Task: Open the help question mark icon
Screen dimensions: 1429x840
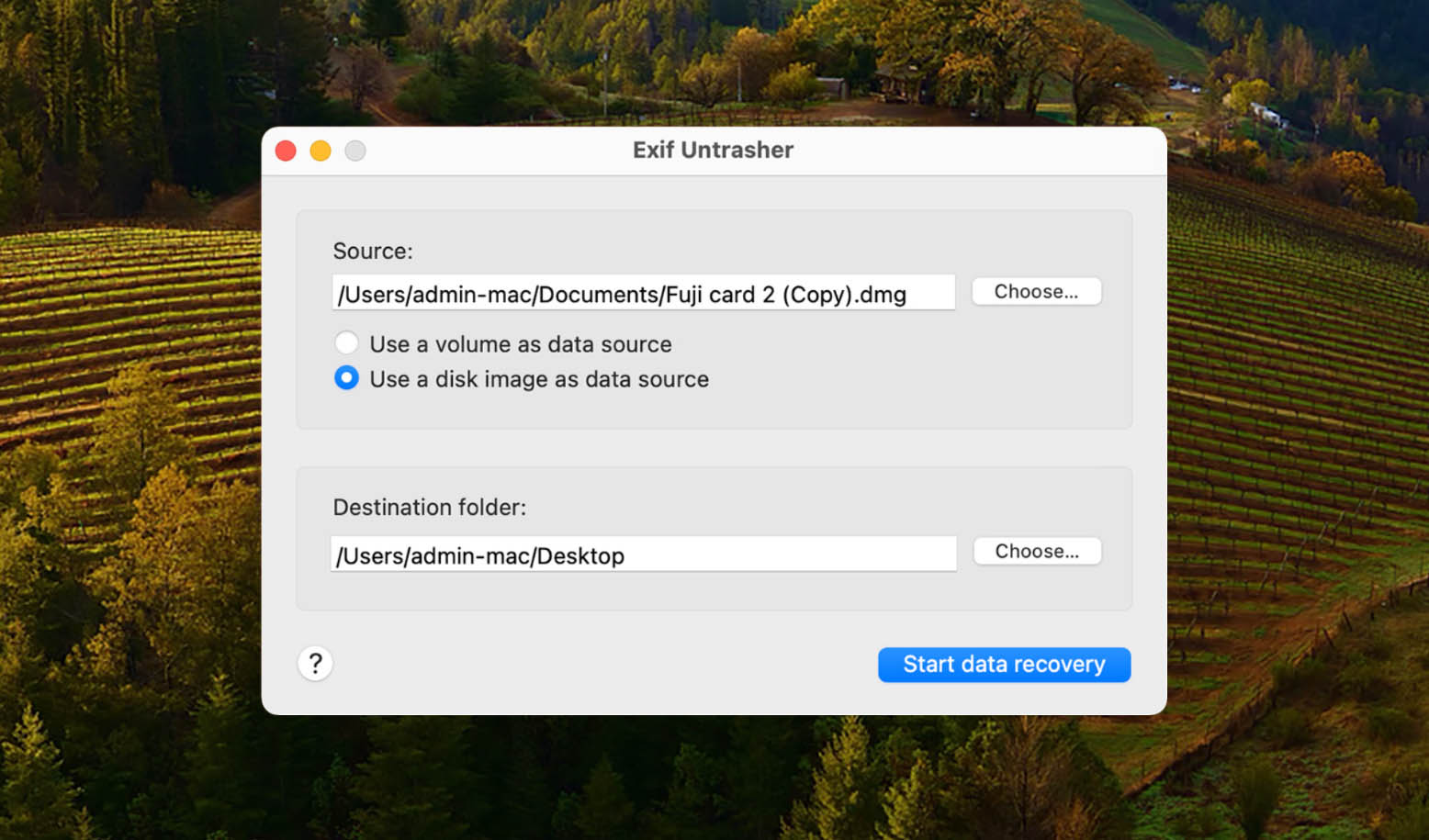Action: click(315, 663)
